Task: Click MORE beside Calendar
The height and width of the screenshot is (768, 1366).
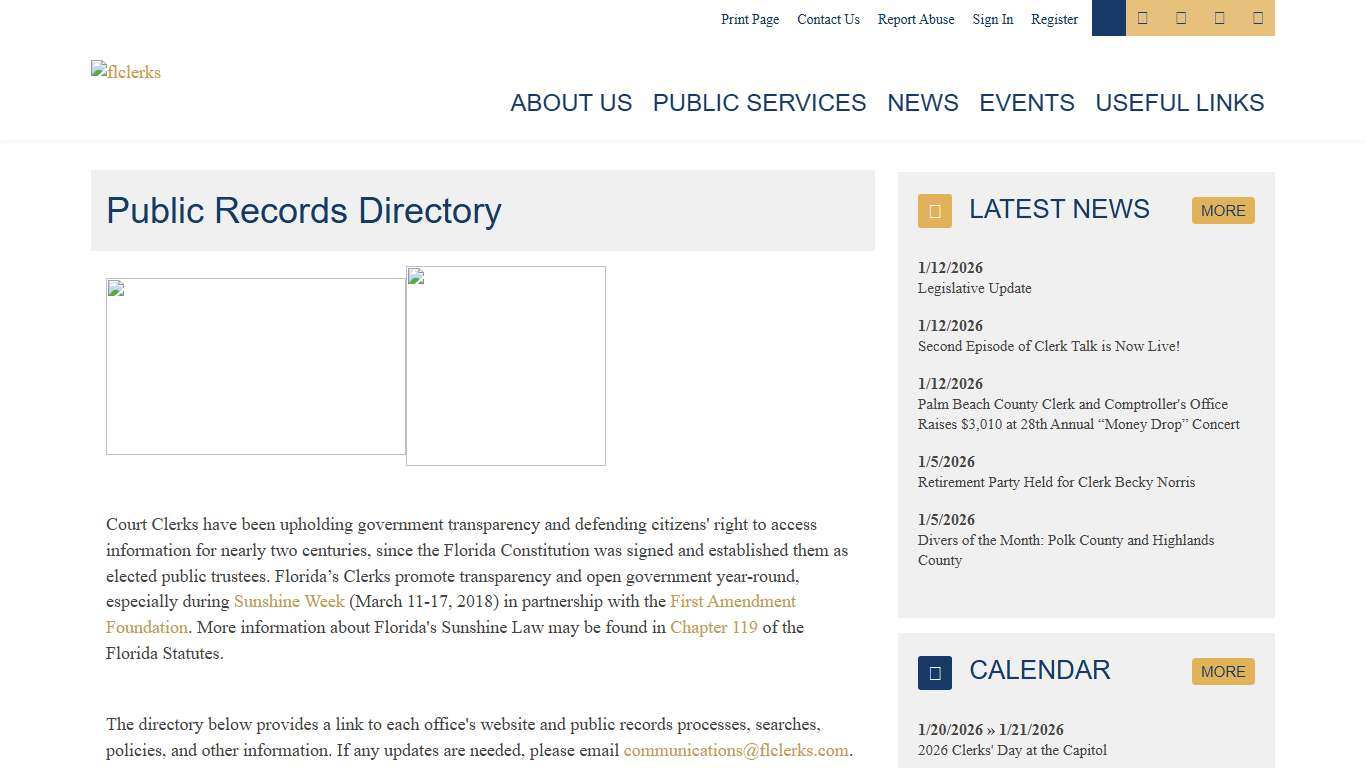Action: click(1222, 671)
